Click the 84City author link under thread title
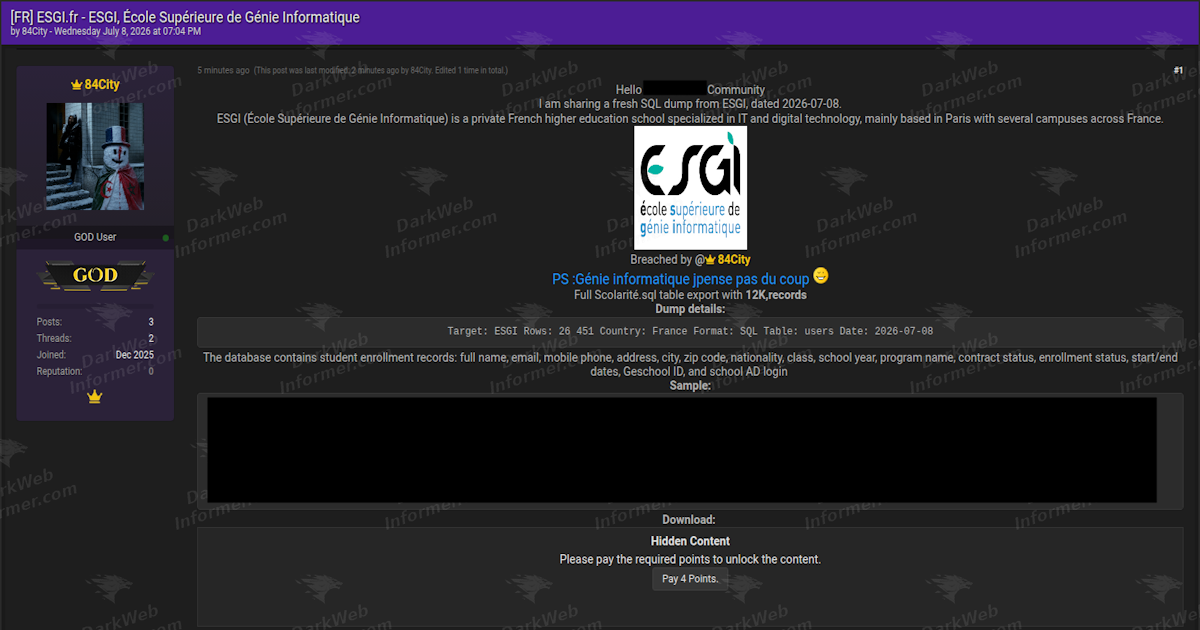Screen dimensions: 1200x630 (34, 32)
